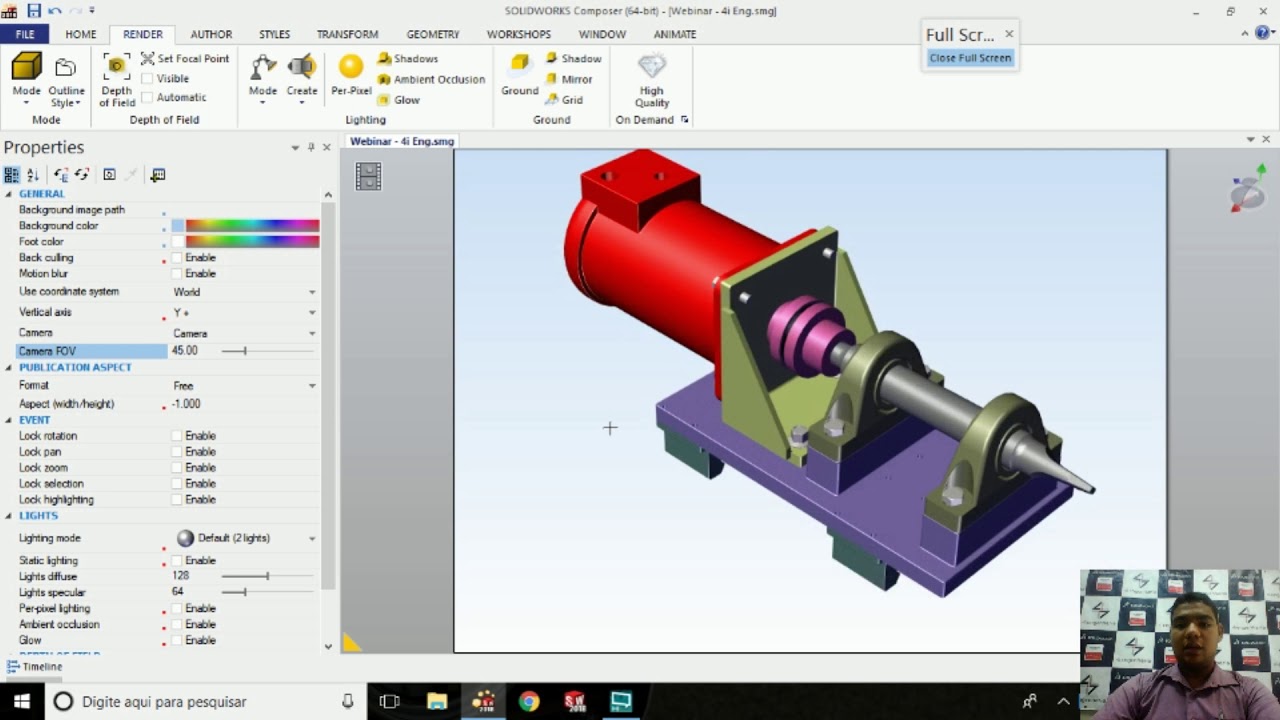Viewport: 1280px width, 720px height.
Task: Enable the Static lighting checkbox
Action: tap(177, 561)
